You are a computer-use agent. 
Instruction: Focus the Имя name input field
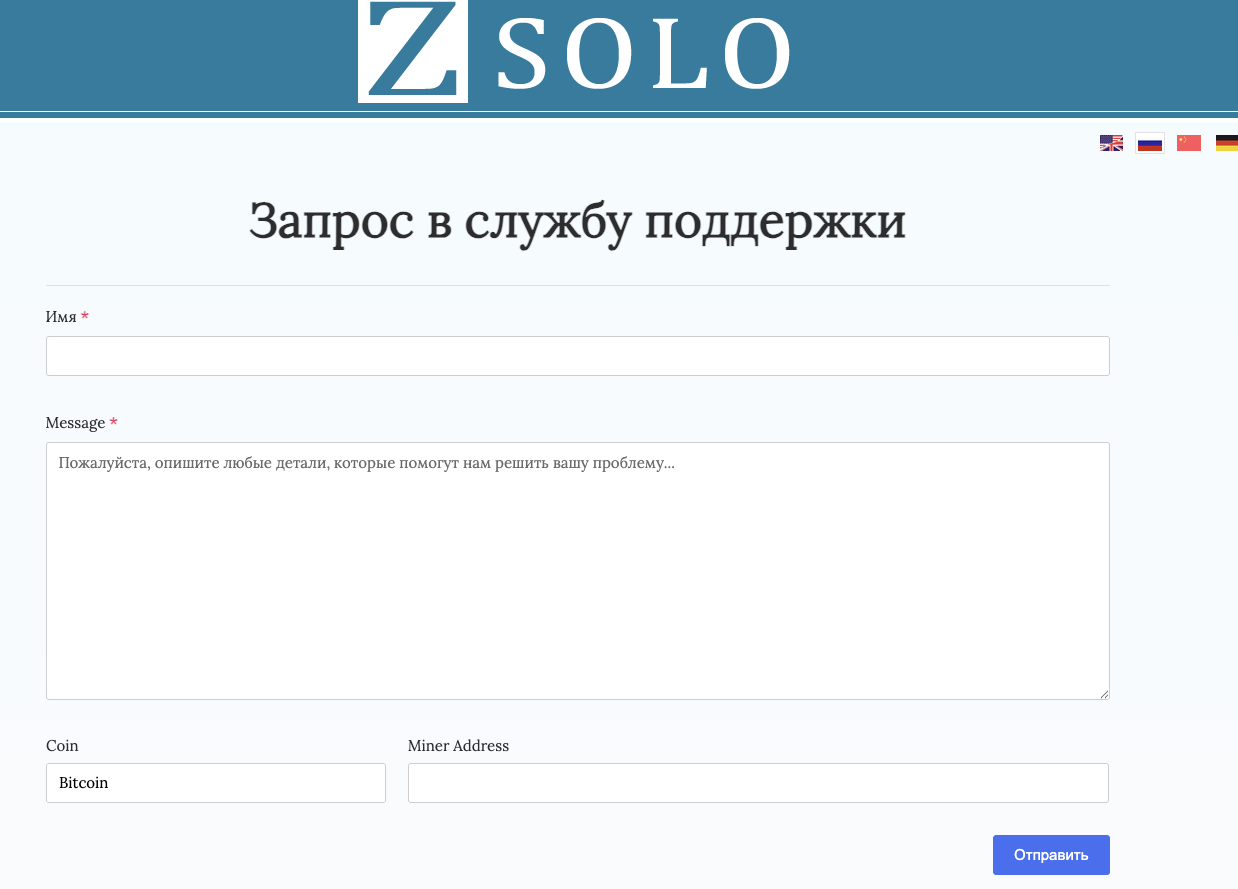[578, 356]
